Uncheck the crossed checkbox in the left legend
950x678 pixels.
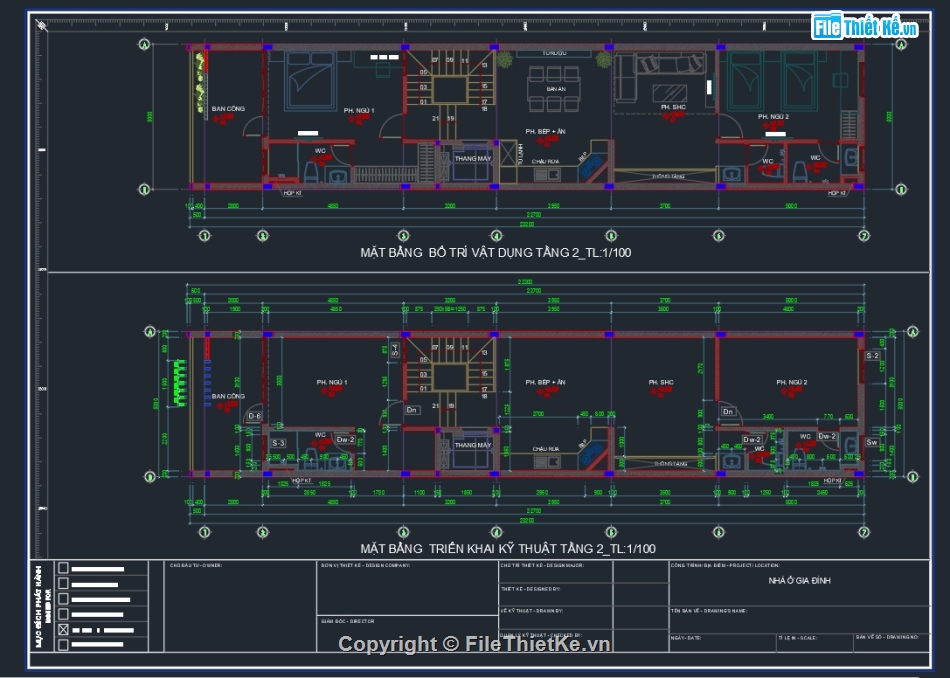click(x=63, y=629)
